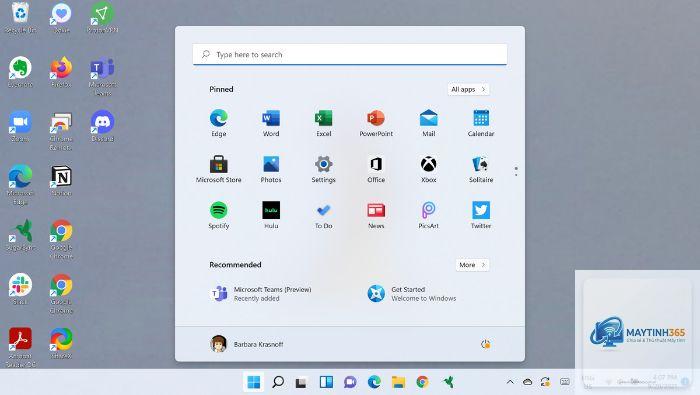
Task: Open the To Do app
Action: (x=323, y=215)
